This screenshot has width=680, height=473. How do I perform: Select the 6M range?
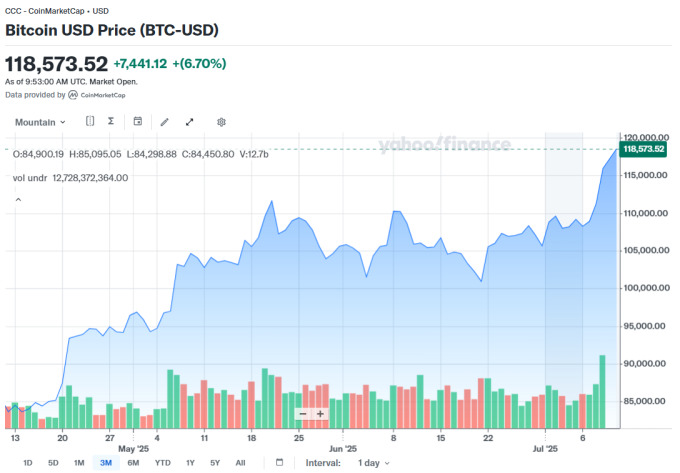click(x=133, y=463)
